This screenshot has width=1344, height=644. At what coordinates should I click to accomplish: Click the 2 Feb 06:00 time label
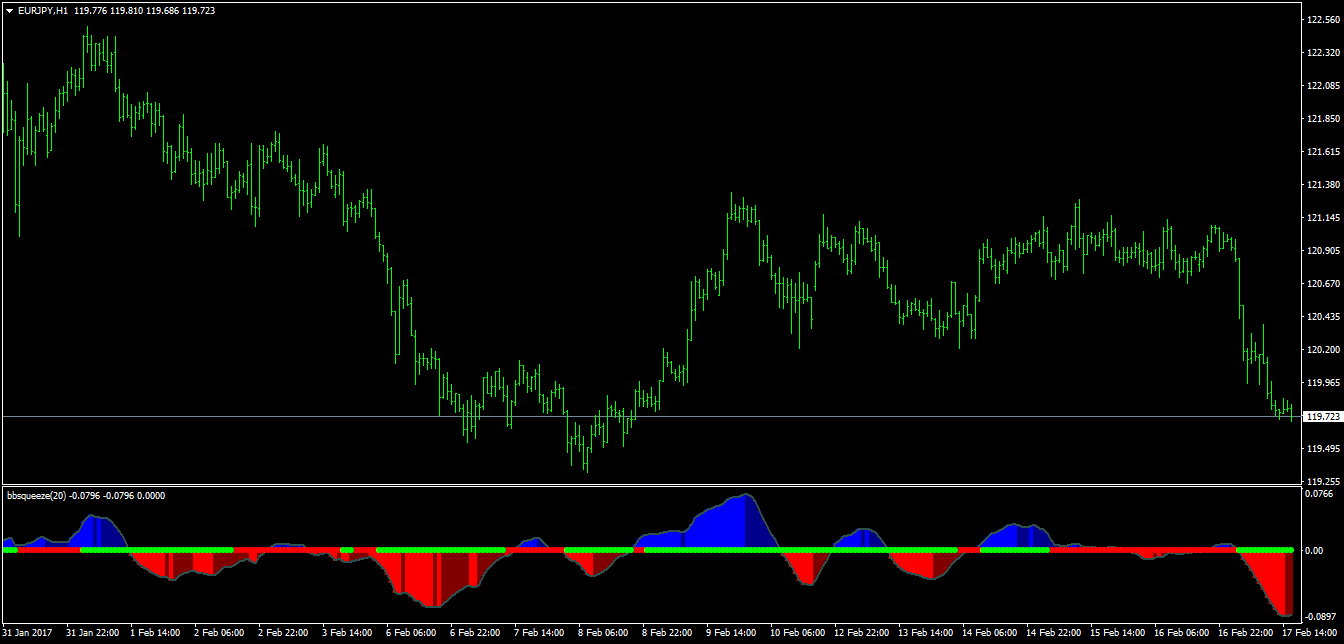[x=220, y=634]
